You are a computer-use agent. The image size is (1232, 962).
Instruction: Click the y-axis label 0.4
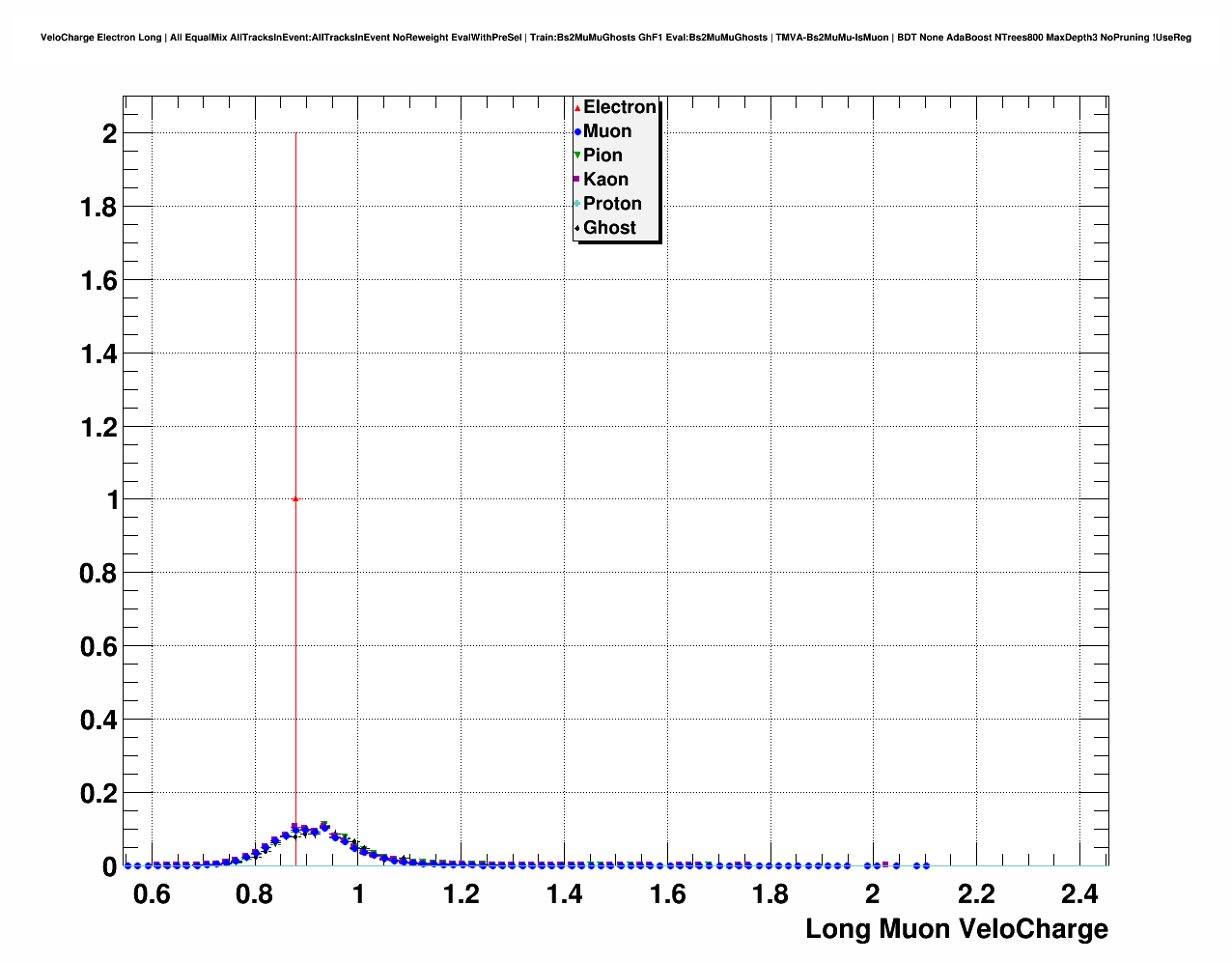(x=98, y=721)
